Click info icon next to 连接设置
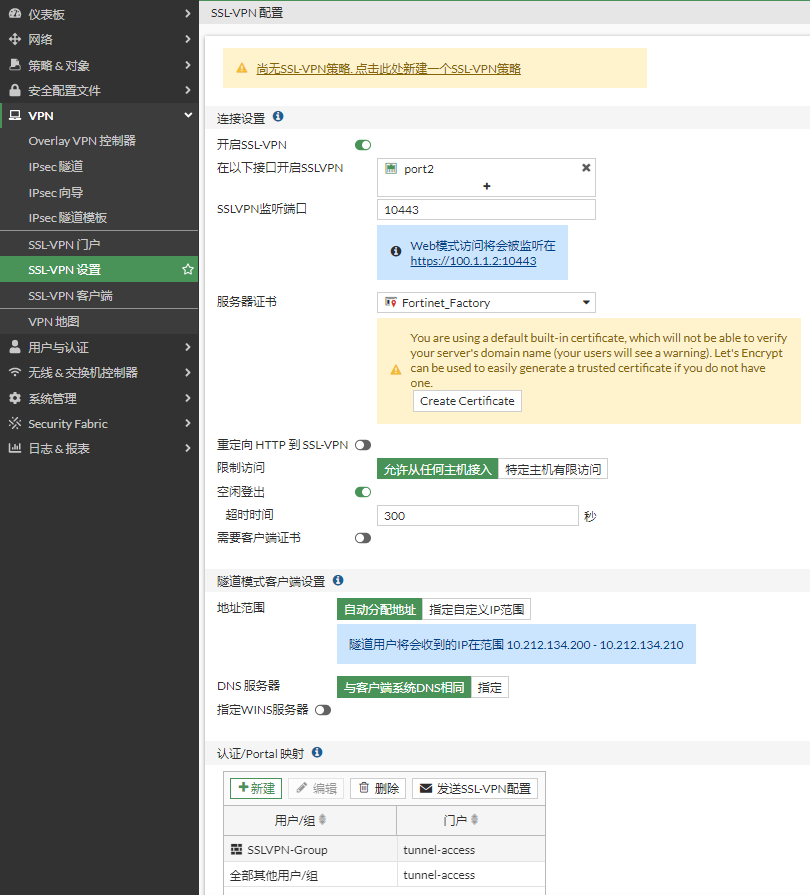This screenshot has width=810, height=895. click(278, 117)
